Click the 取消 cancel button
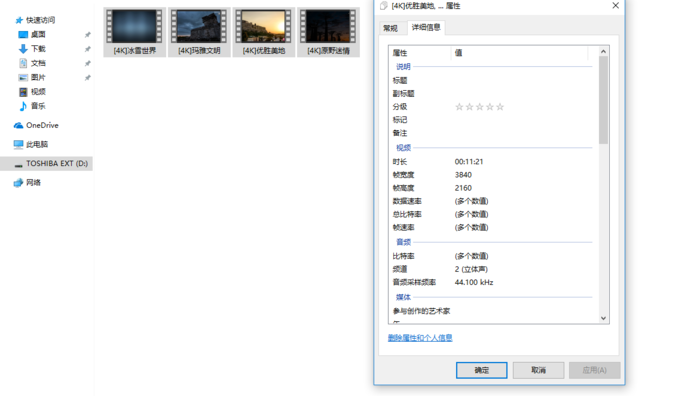 (x=538, y=370)
